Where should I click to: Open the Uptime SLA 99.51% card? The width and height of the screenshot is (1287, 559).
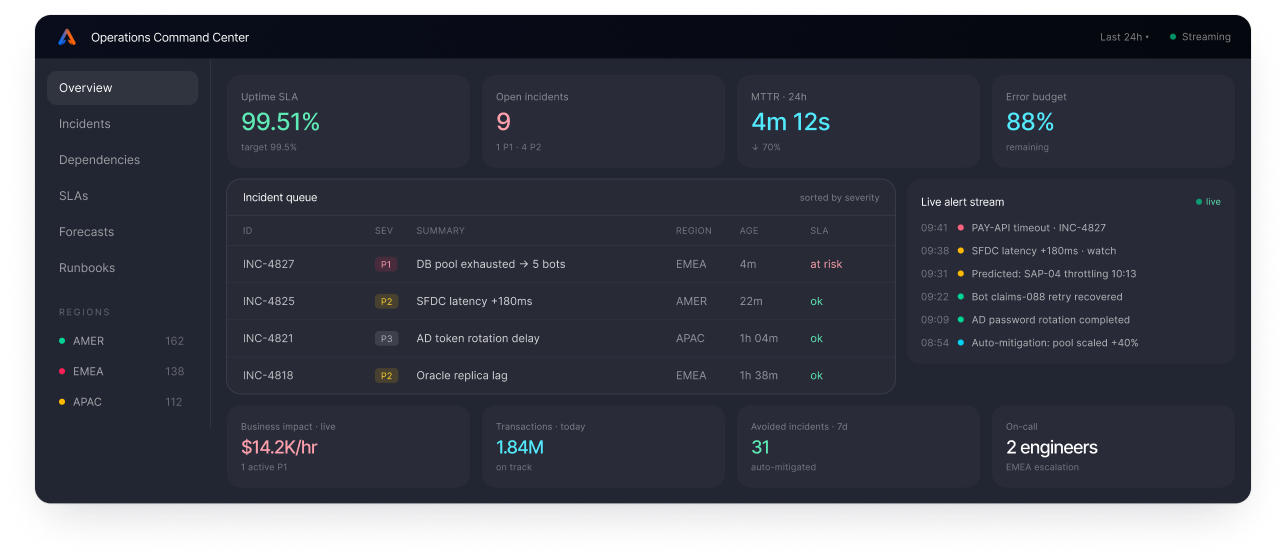click(x=348, y=121)
